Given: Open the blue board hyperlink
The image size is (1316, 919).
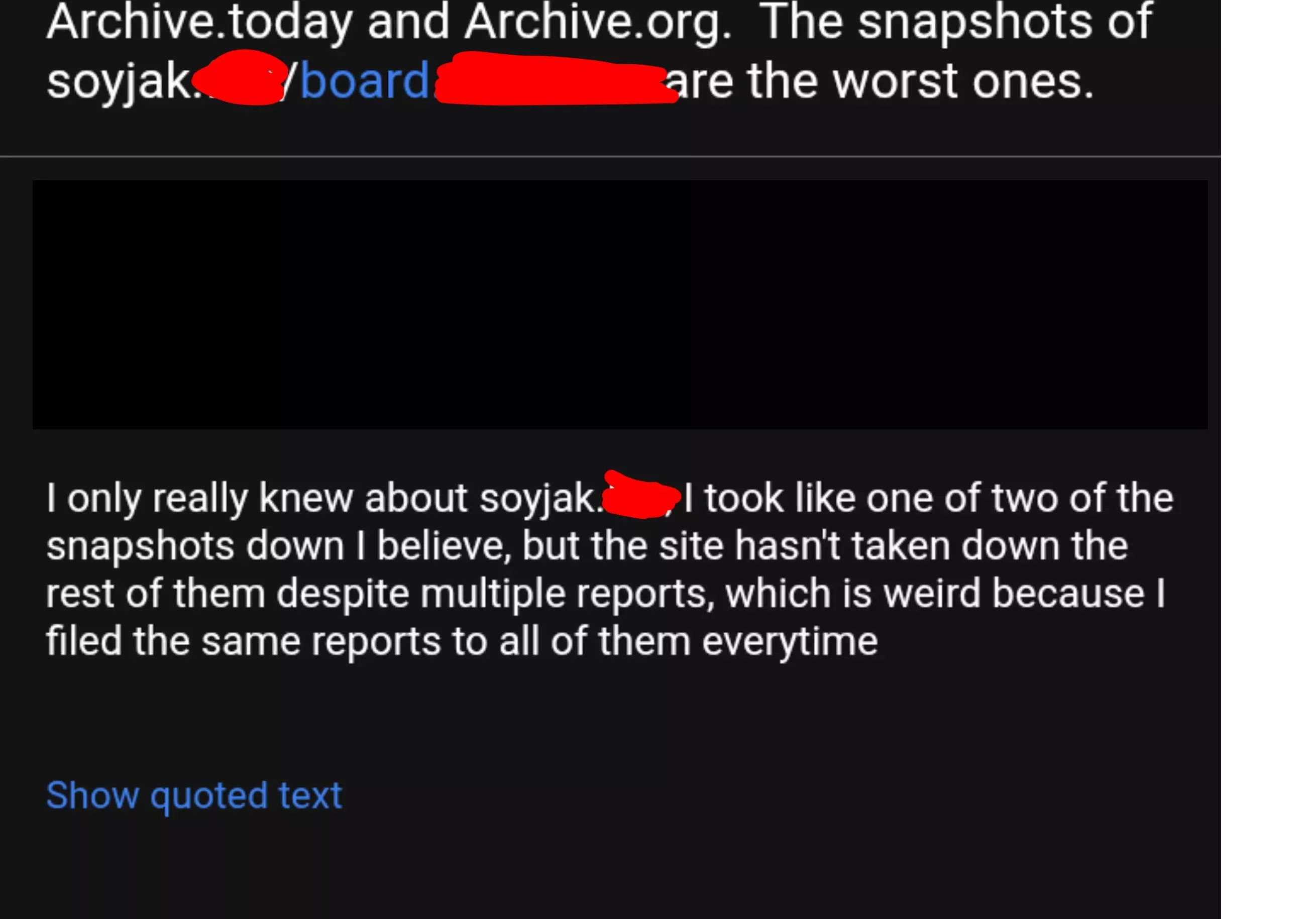Looking at the screenshot, I should (365, 81).
